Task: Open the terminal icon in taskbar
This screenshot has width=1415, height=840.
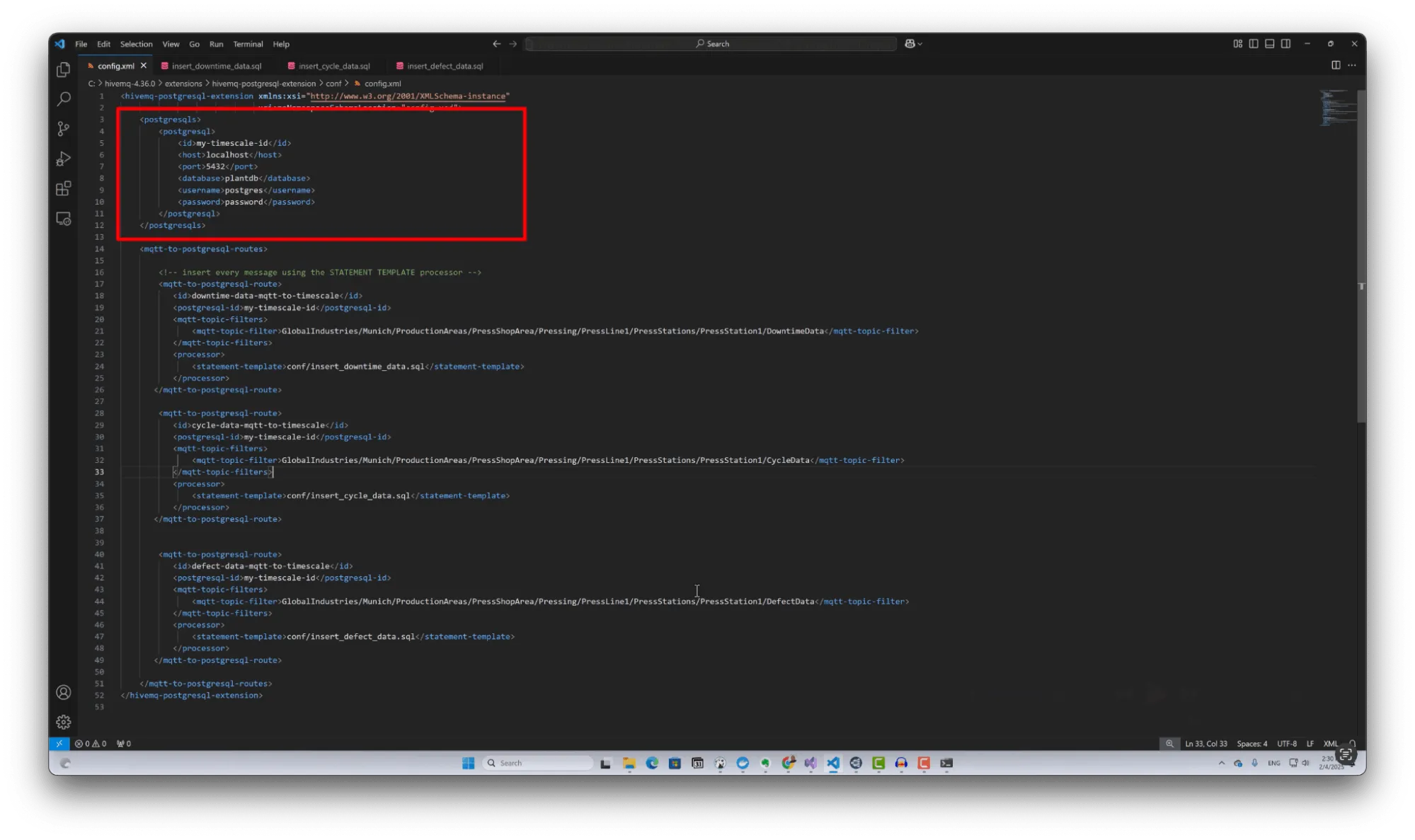Action: [946, 763]
